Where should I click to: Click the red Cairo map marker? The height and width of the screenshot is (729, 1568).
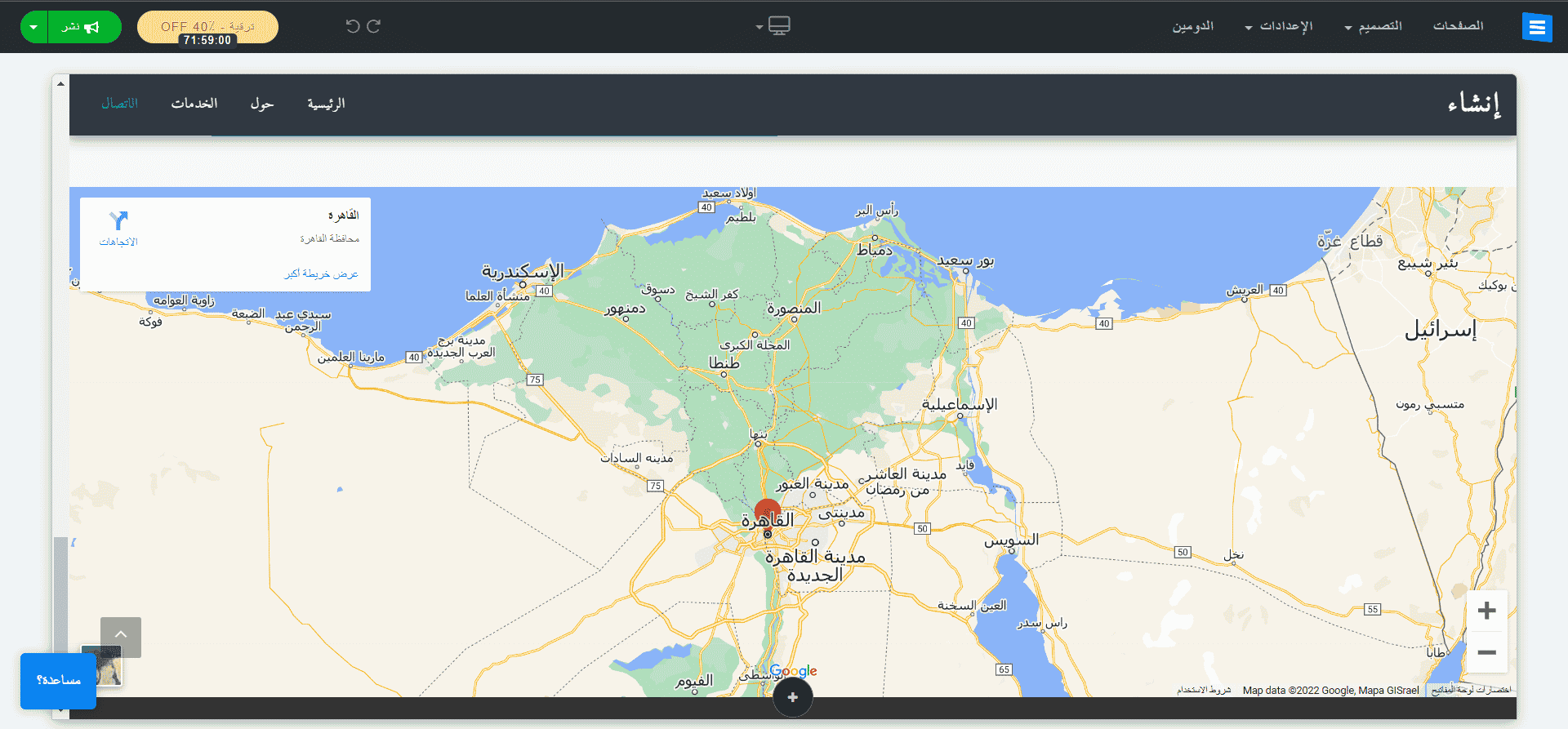[768, 513]
